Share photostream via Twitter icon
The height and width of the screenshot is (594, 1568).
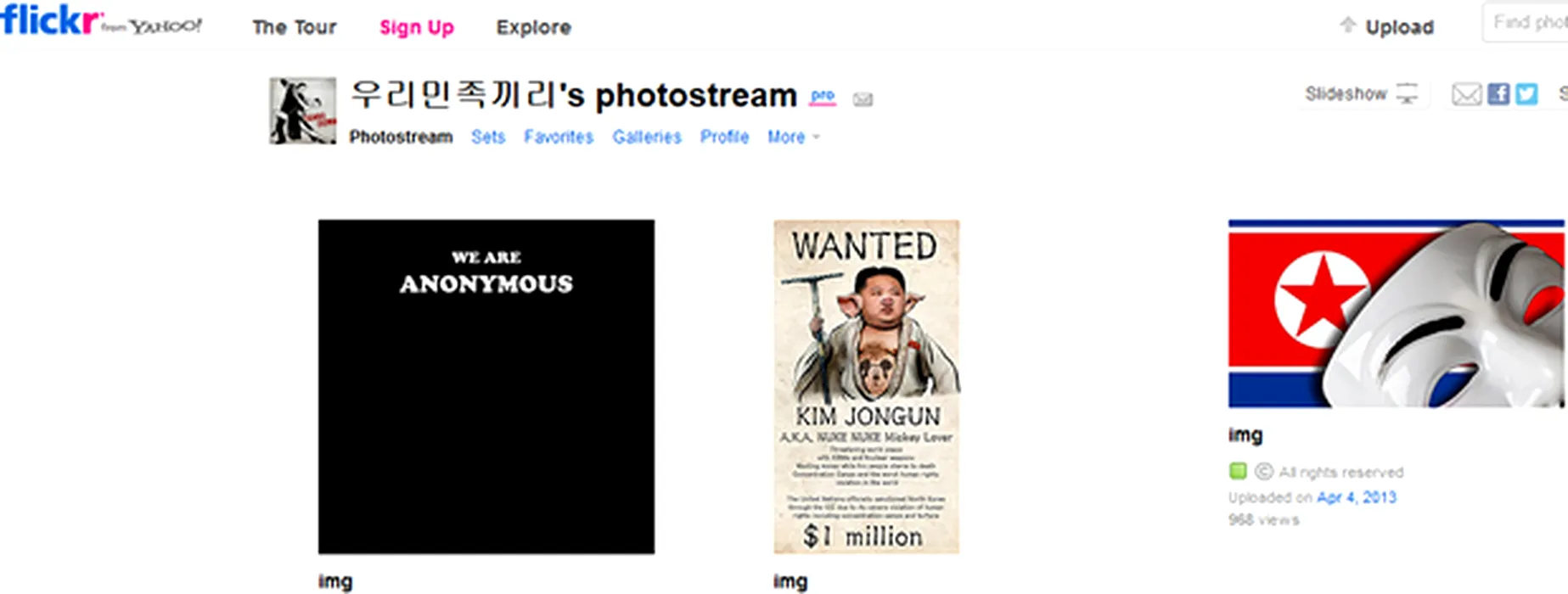coord(1526,94)
